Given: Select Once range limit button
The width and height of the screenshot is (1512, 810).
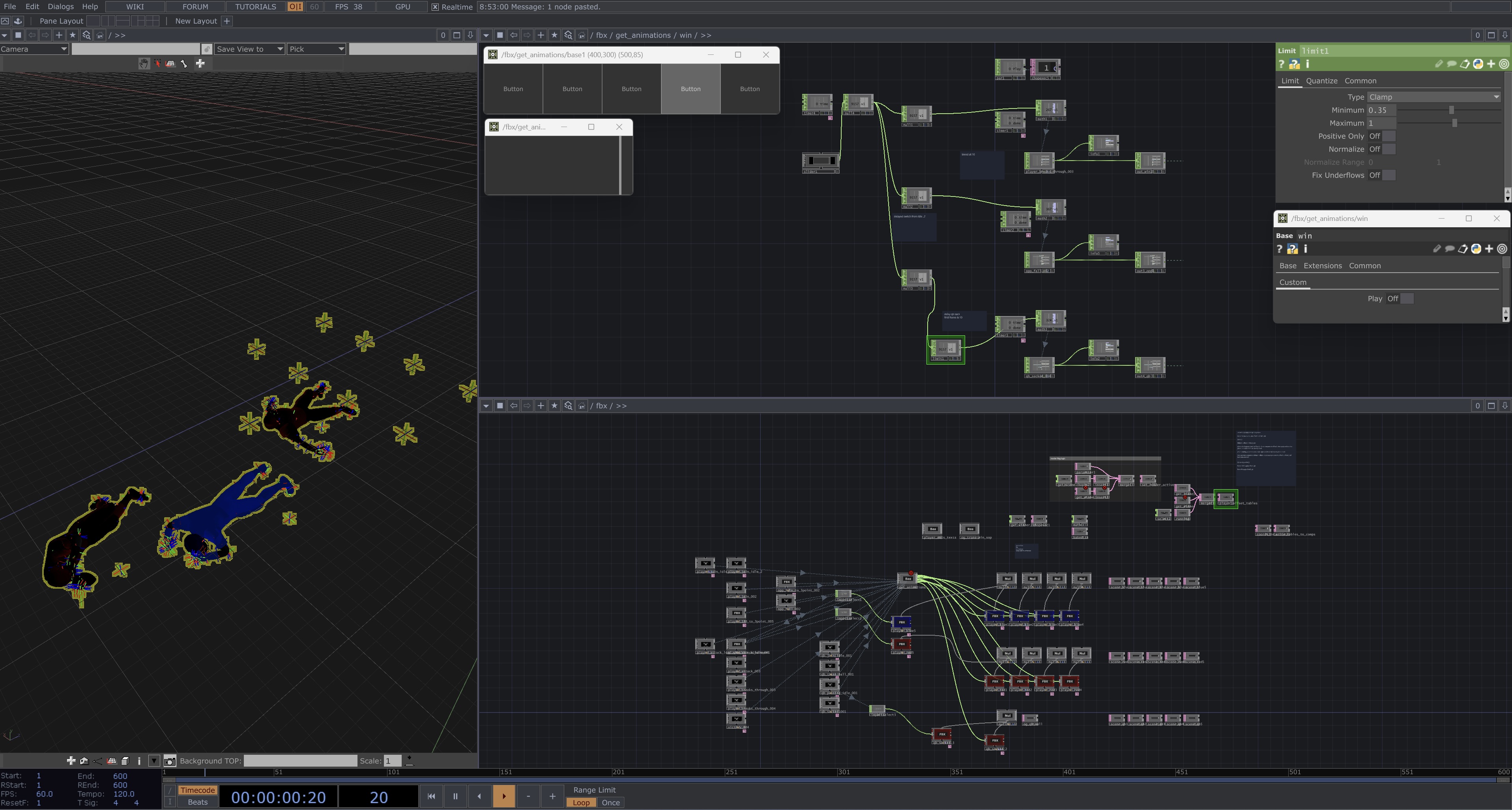Looking at the screenshot, I should click(x=610, y=803).
